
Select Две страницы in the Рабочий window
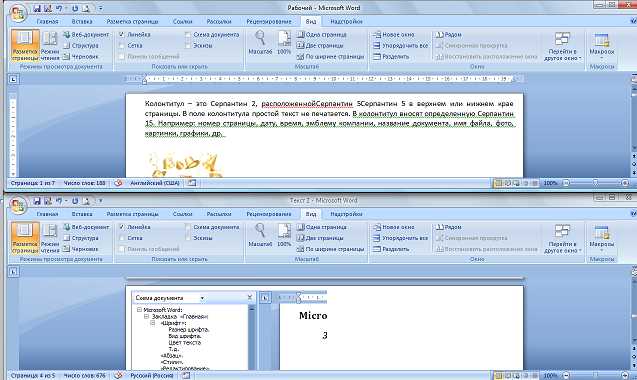coord(320,46)
